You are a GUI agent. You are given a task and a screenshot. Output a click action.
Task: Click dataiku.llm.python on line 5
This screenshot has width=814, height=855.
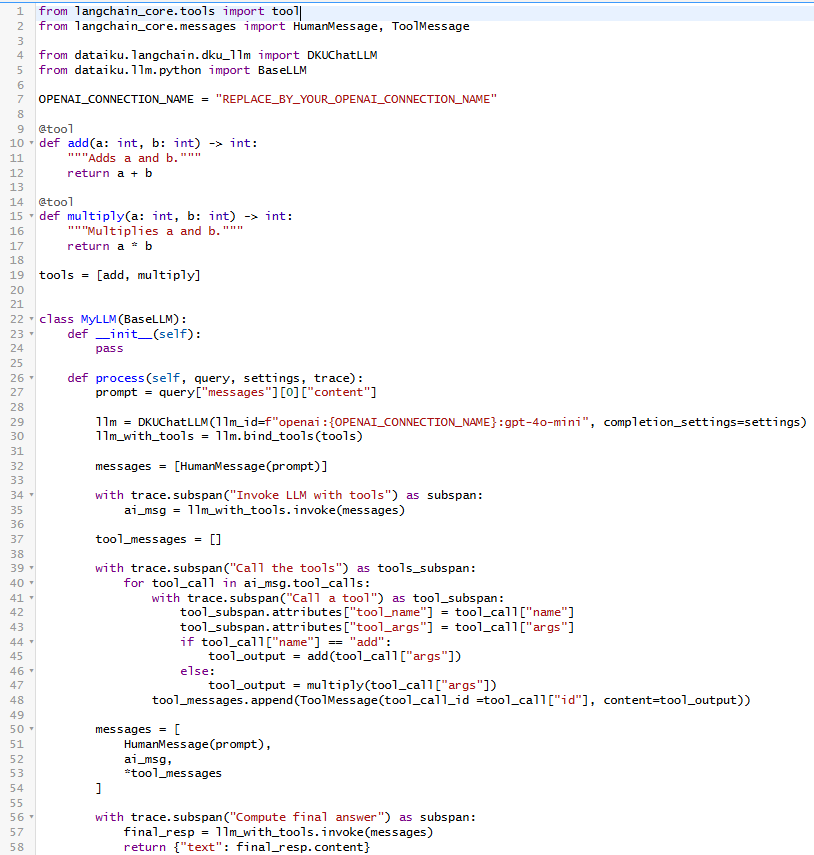137,70
